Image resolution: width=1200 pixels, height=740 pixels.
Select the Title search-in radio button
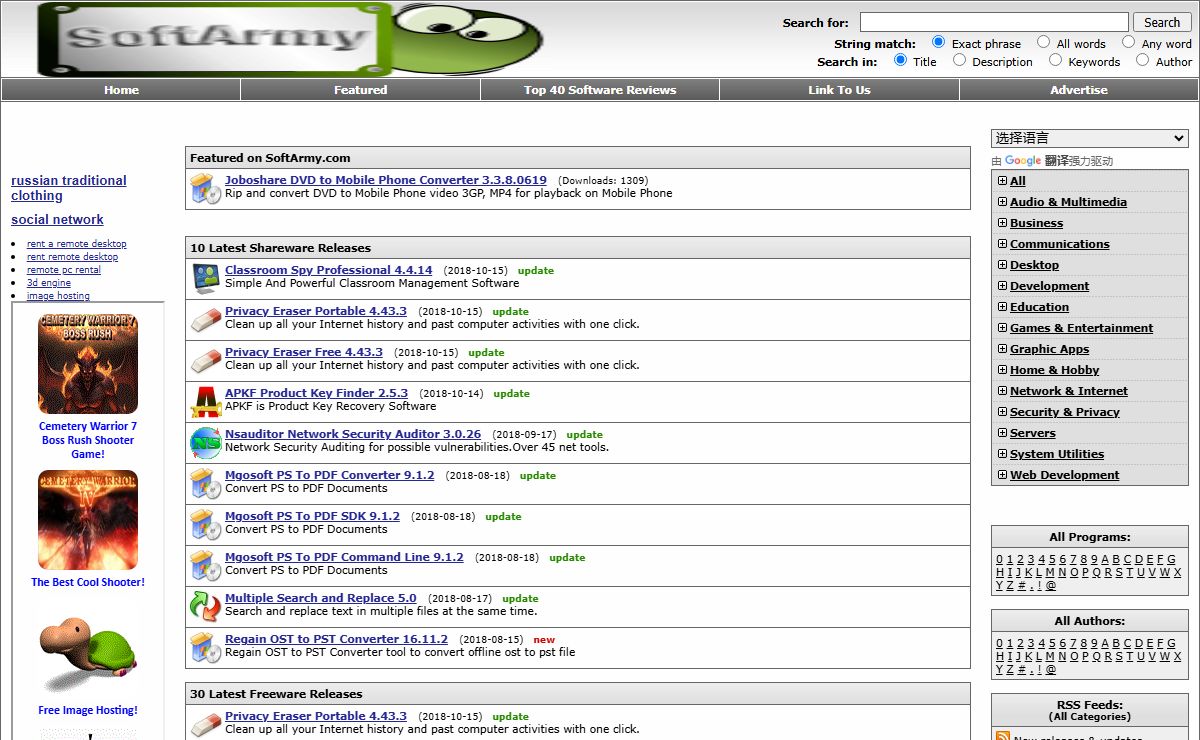pyautogui.click(x=900, y=60)
